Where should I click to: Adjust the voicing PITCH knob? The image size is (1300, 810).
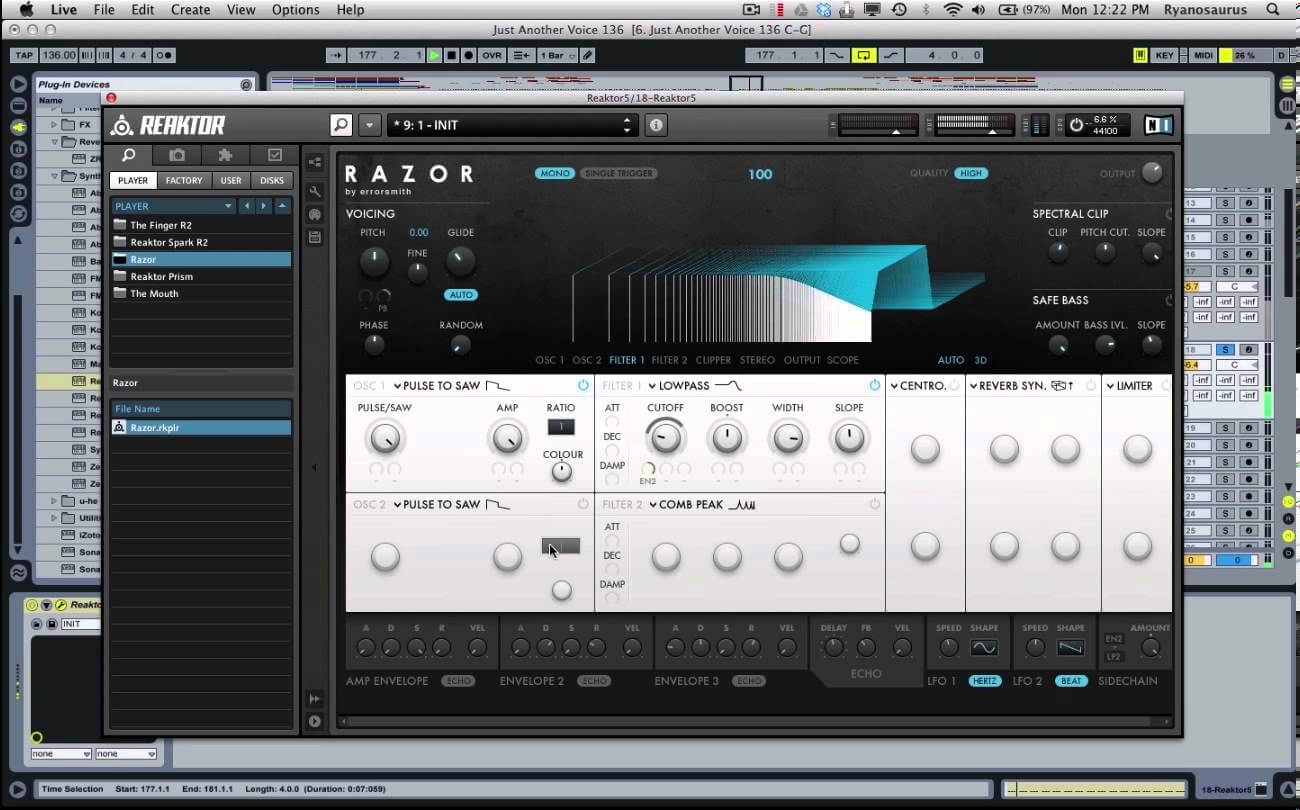(373, 262)
